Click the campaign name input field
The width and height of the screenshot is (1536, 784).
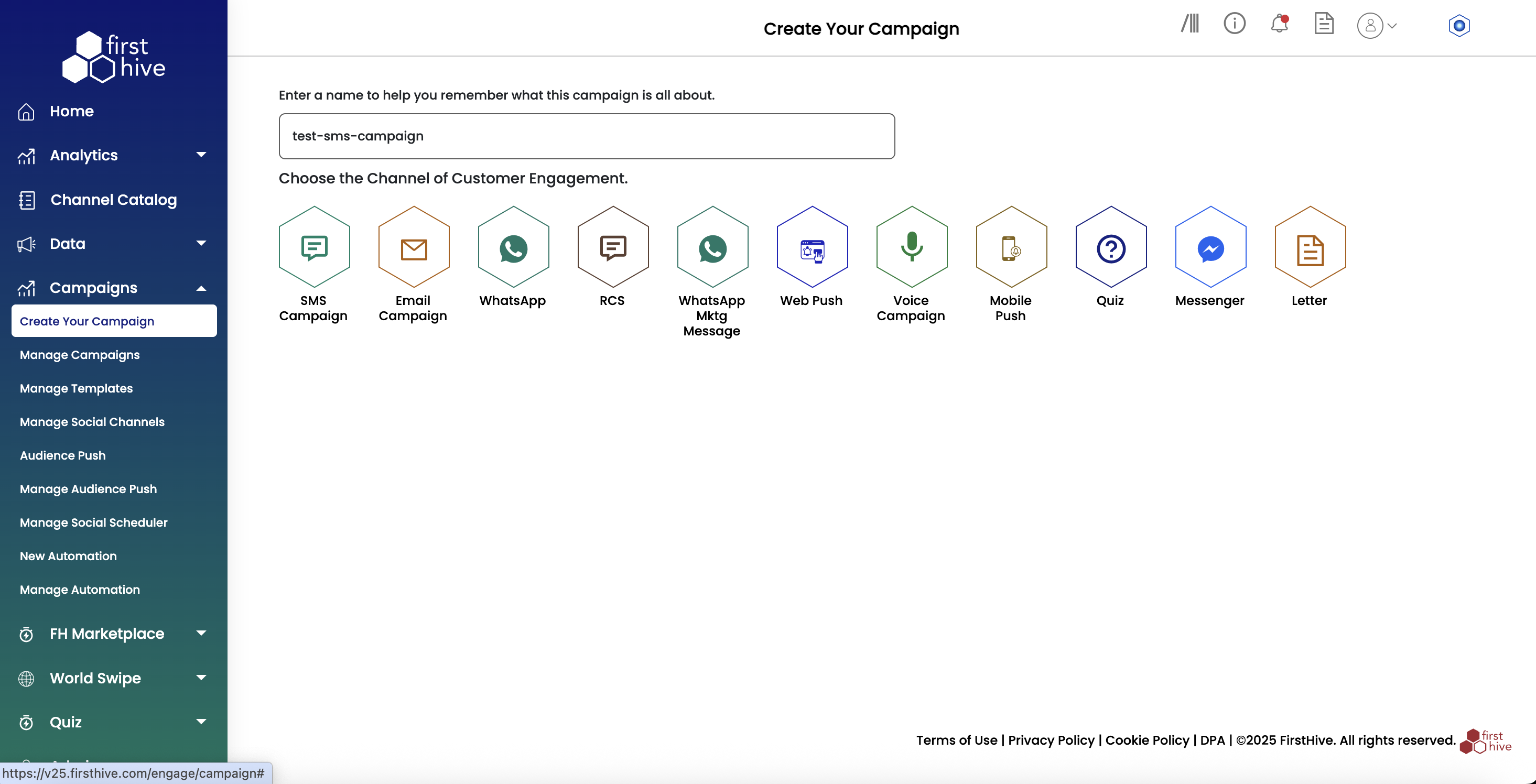(587, 136)
